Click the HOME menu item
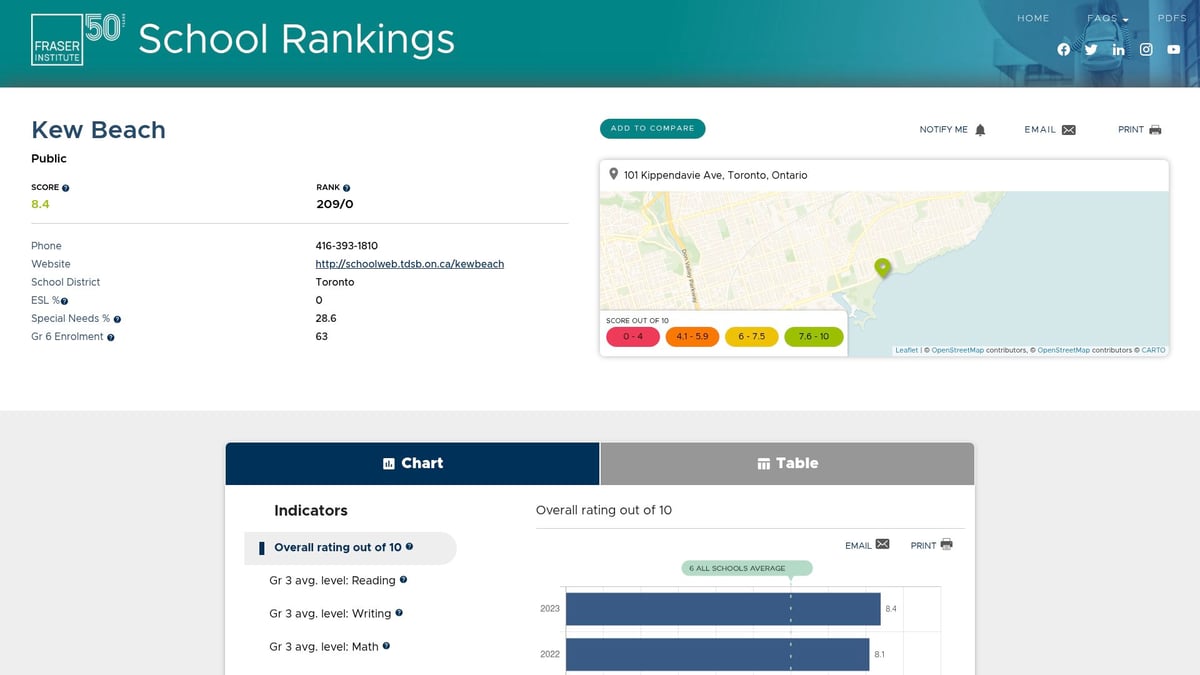The width and height of the screenshot is (1200, 675). pos(1033,18)
